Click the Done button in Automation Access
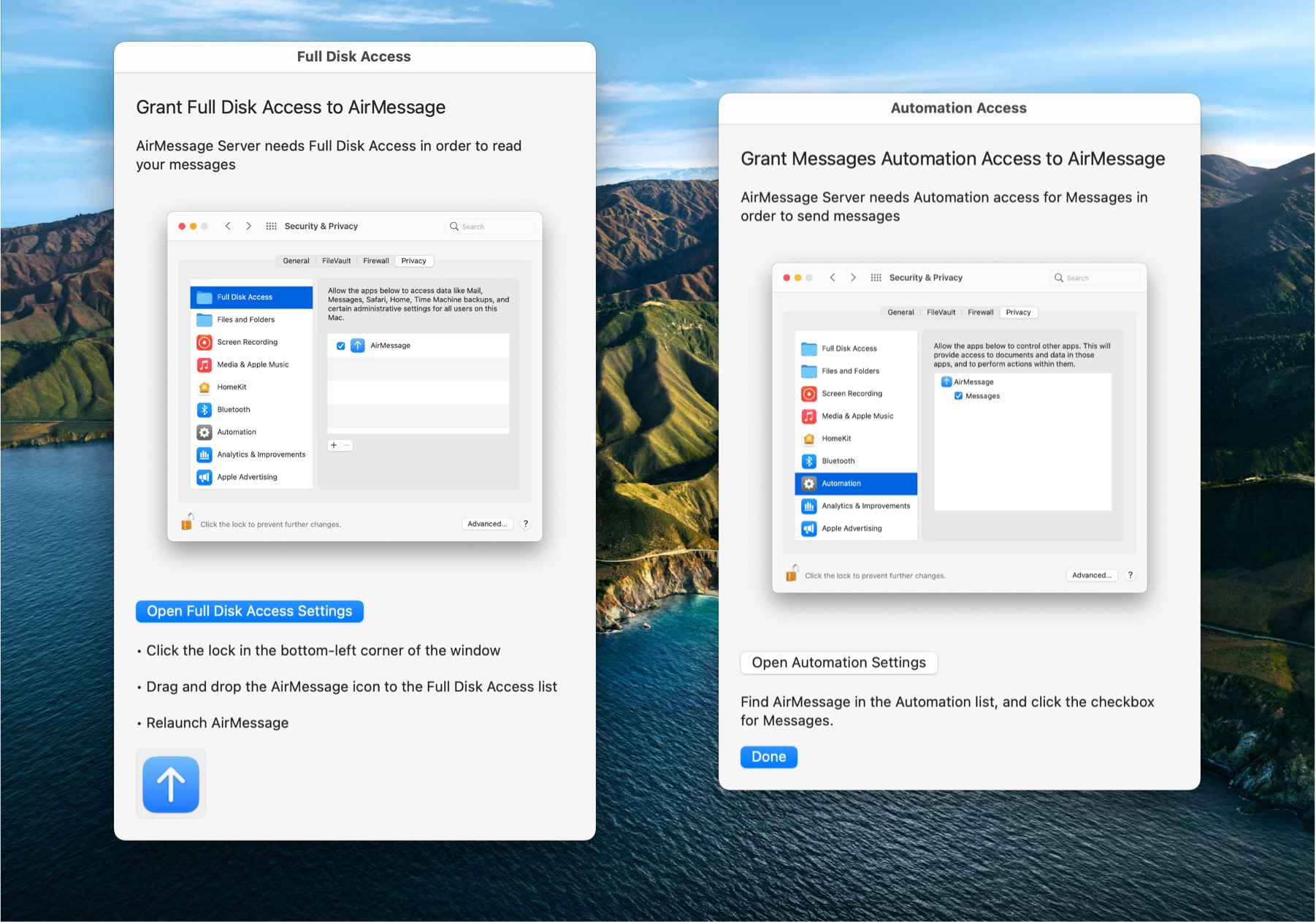 pyautogui.click(x=769, y=757)
